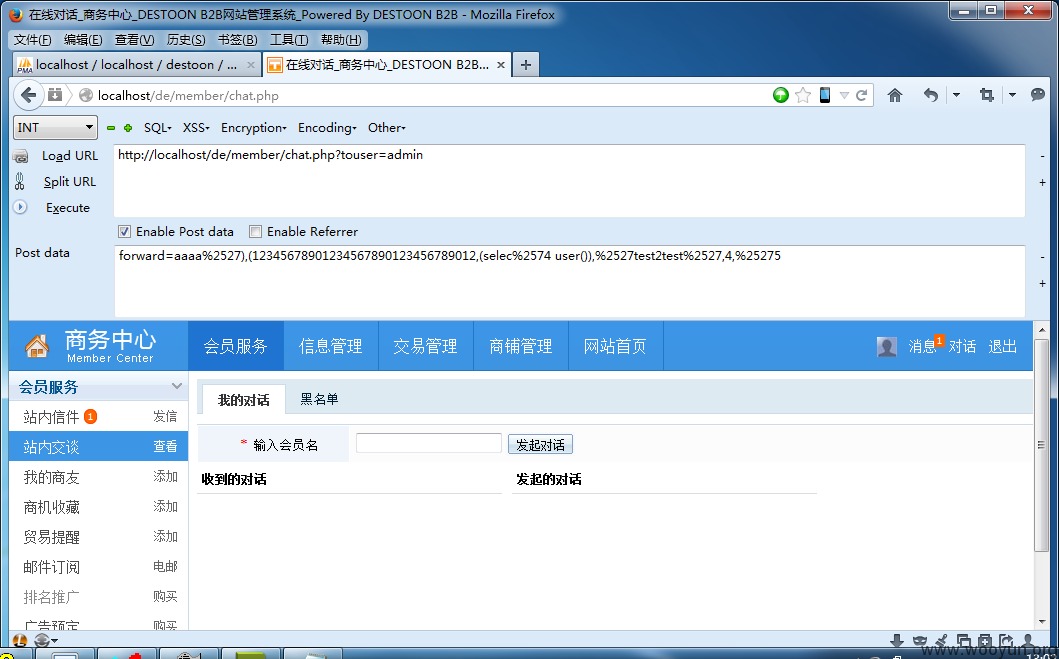1059x659 pixels.
Task: Switch to the 我的对话 tab
Action: click(x=243, y=400)
